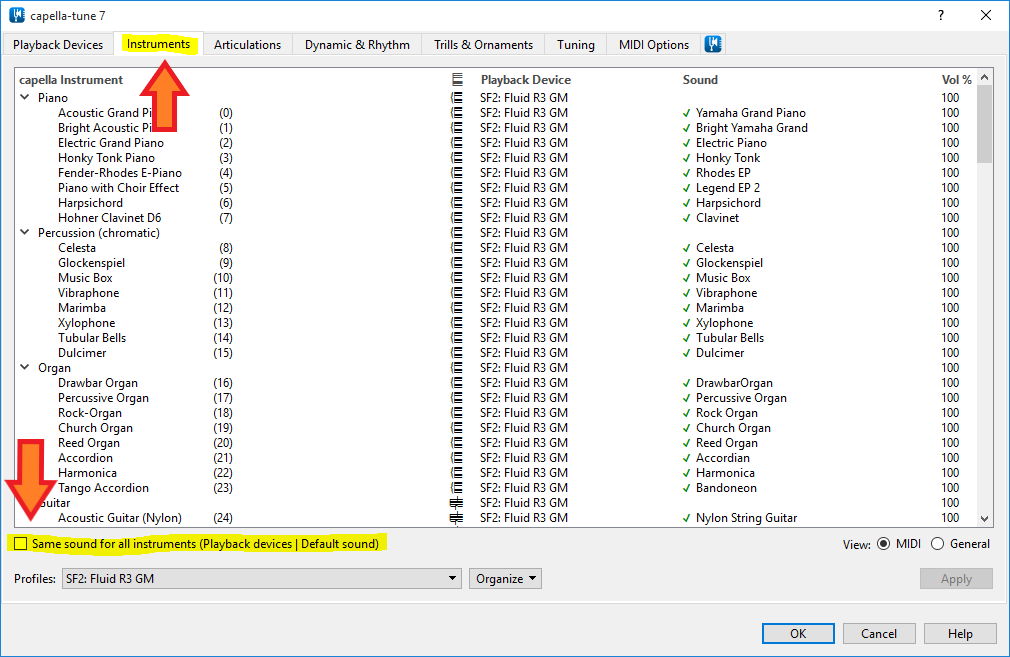Image resolution: width=1010 pixels, height=657 pixels.
Task: Click the Cancel button
Action: point(879,633)
